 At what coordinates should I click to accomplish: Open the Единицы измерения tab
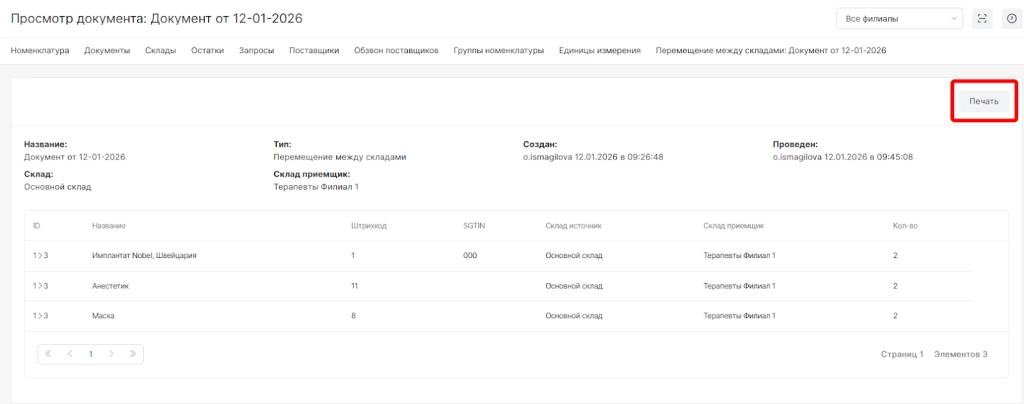600,50
